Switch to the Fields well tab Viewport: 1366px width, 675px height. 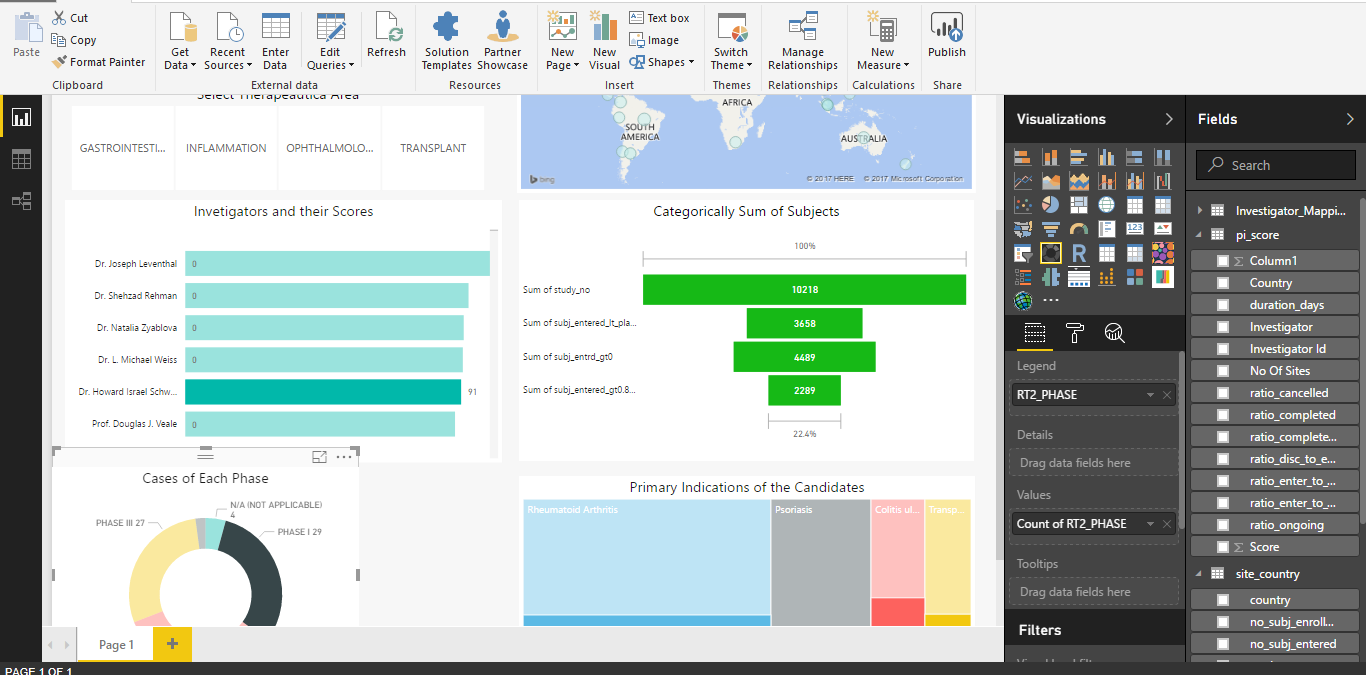click(1035, 333)
